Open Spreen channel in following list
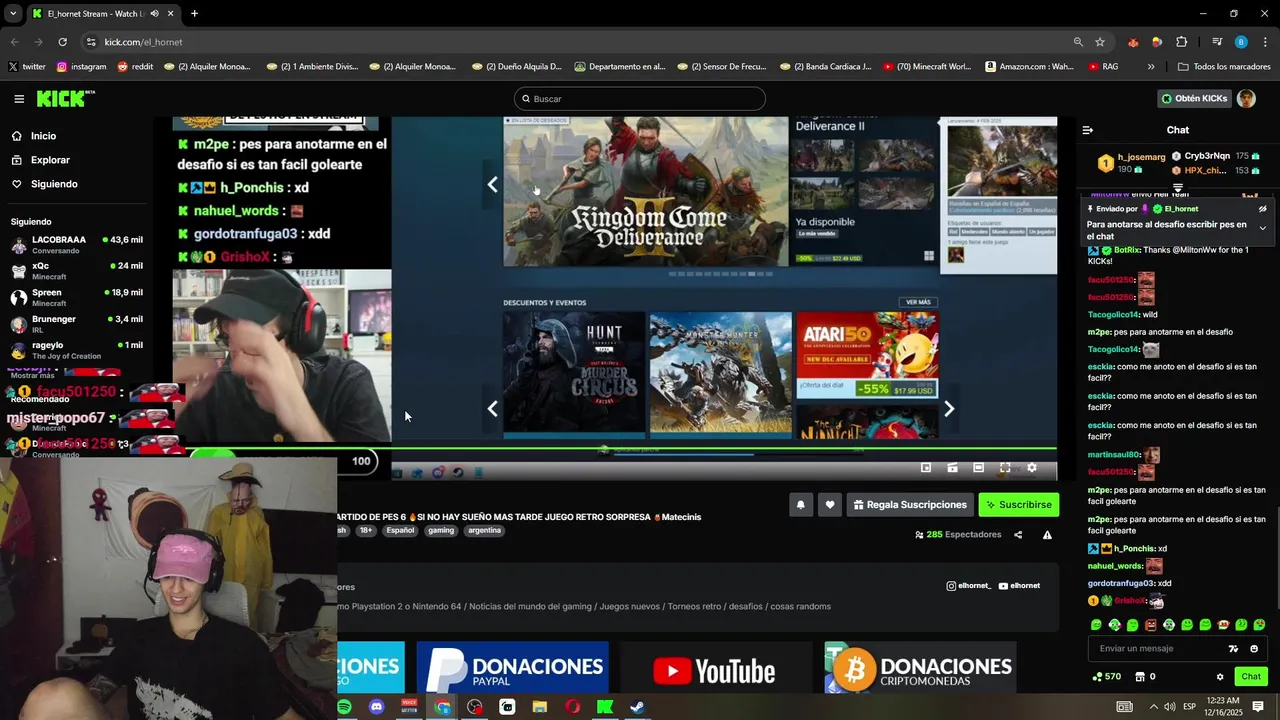Viewport: 1280px width, 720px height. pos(76,297)
